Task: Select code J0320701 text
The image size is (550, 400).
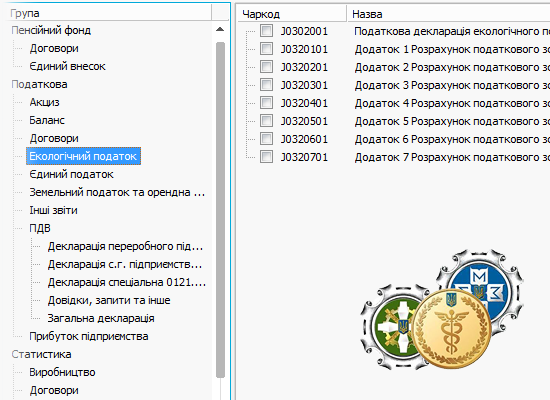Action: coord(304,157)
